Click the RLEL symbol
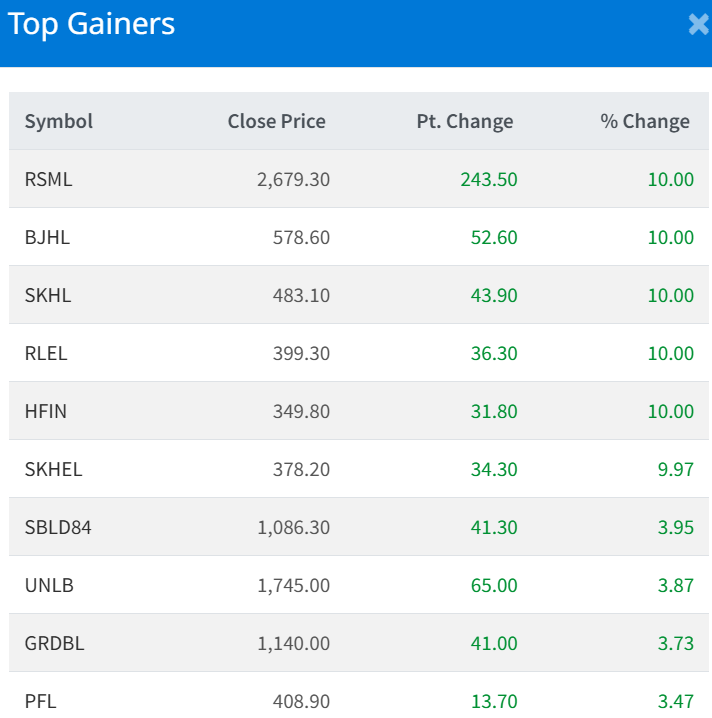The width and height of the screenshot is (712, 718). click(46, 354)
